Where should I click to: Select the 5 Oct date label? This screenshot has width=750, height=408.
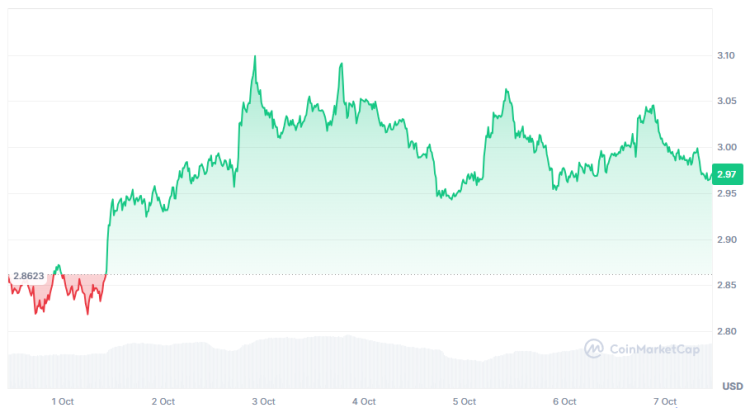click(464, 401)
